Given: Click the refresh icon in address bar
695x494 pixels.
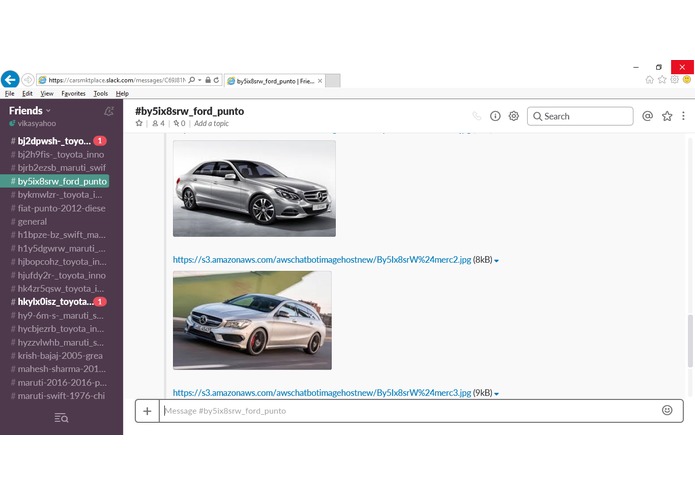Looking at the screenshot, I should [216, 80].
